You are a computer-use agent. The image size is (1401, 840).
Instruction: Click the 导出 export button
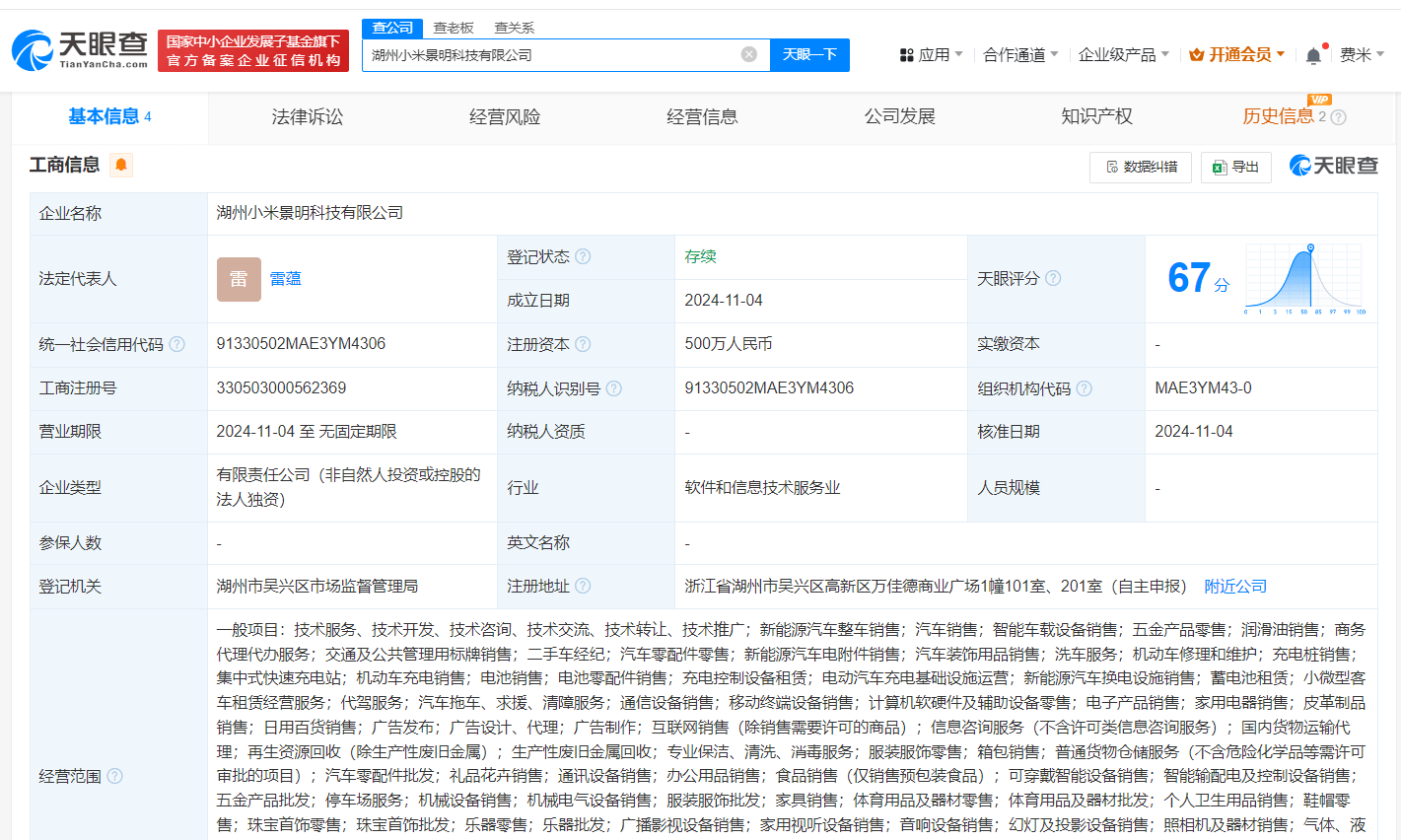[x=1236, y=167]
